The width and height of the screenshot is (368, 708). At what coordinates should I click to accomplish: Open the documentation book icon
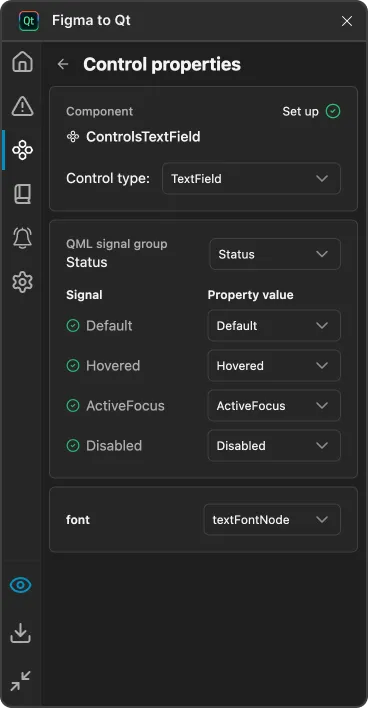tap(22, 194)
